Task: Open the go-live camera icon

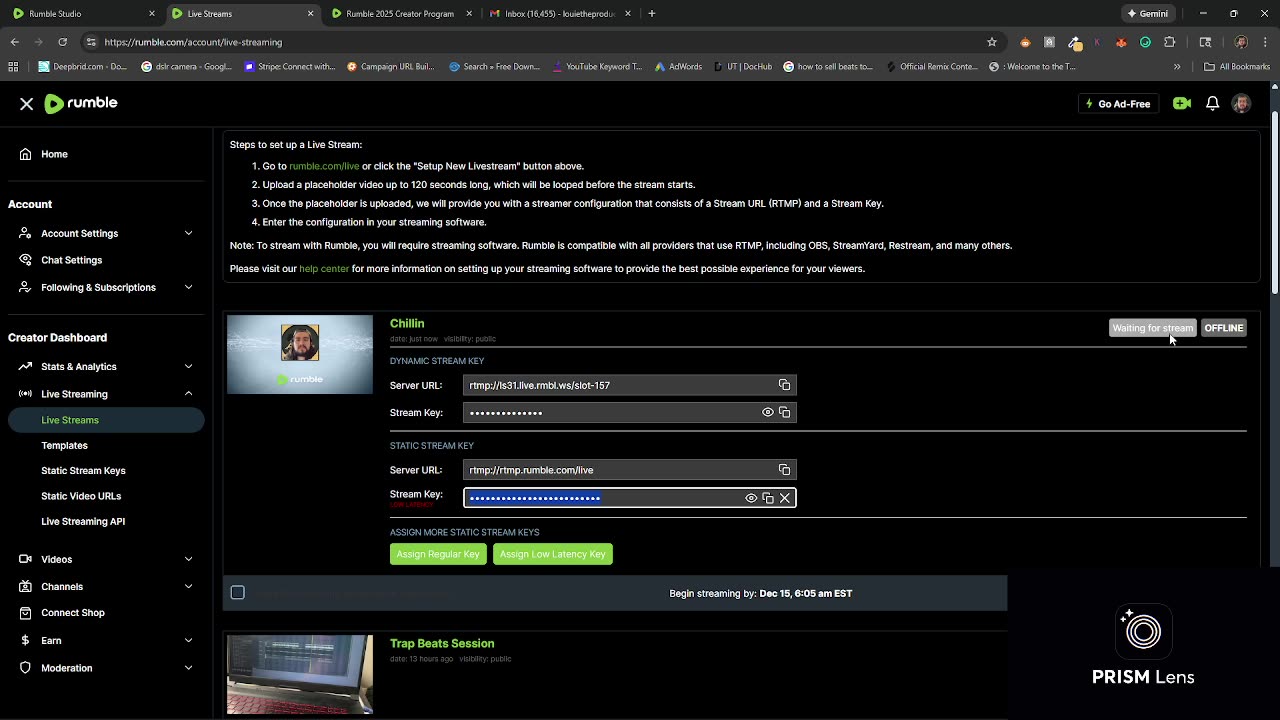Action: tap(1182, 104)
